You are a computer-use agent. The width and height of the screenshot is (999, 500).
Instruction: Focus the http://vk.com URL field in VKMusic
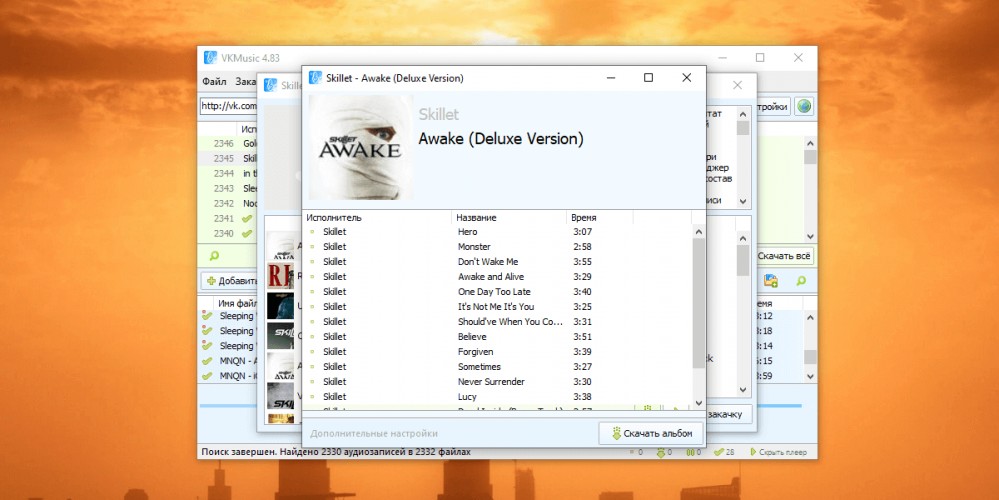(x=229, y=106)
